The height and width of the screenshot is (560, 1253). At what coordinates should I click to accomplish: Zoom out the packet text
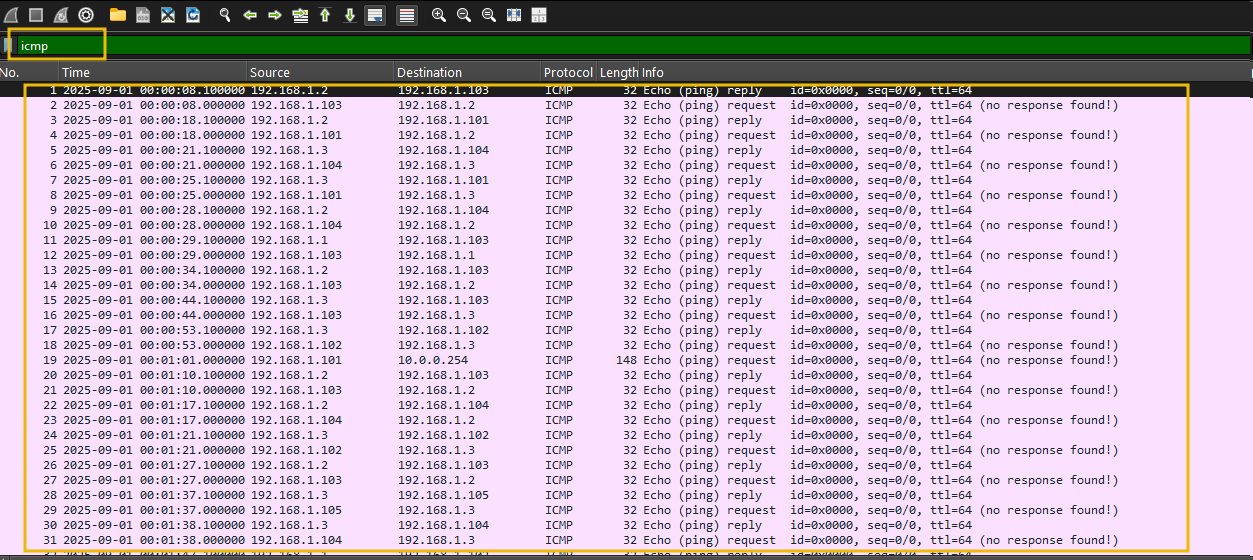click(464, 15)
